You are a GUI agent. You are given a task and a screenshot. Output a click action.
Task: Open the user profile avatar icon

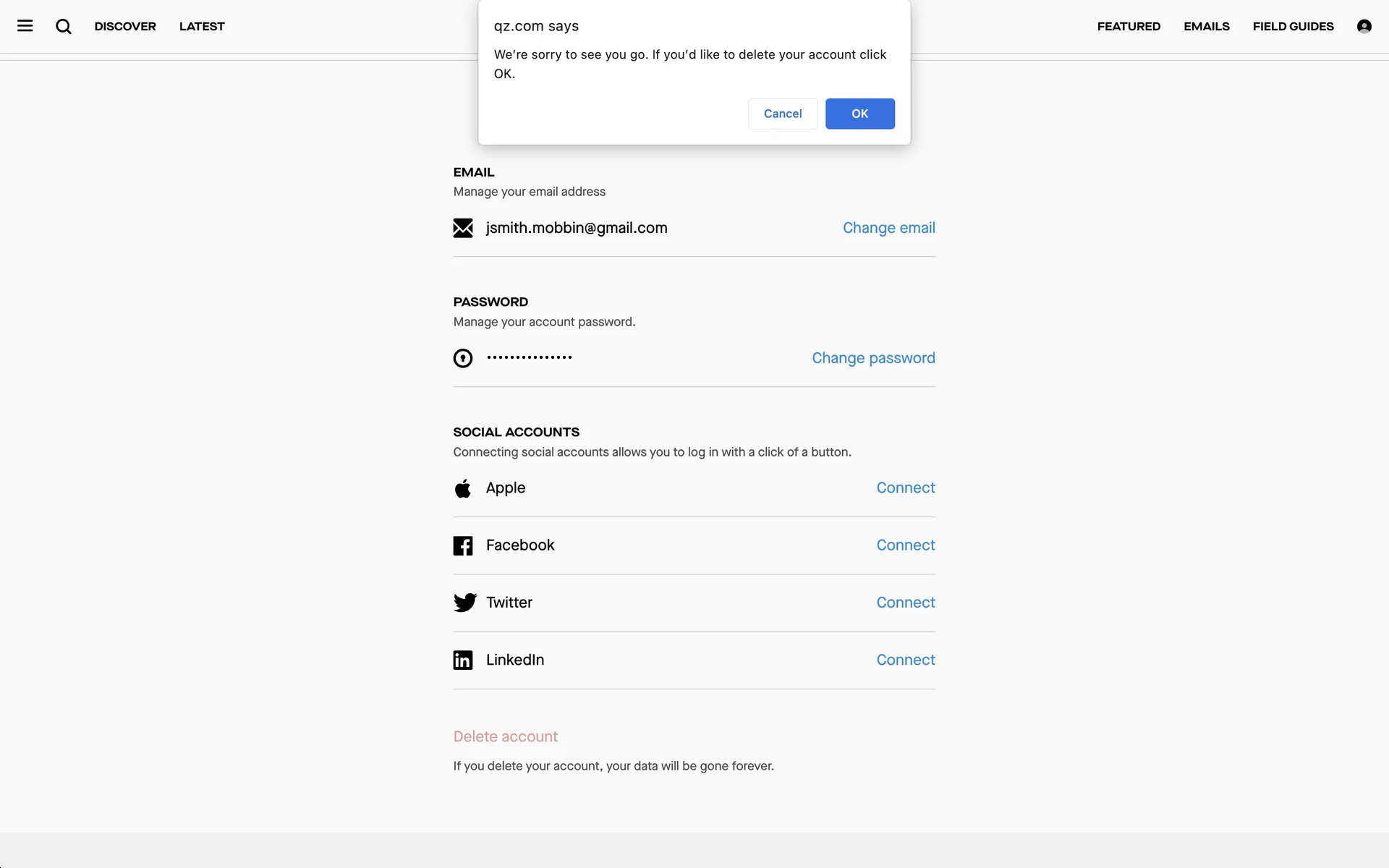1364,26
